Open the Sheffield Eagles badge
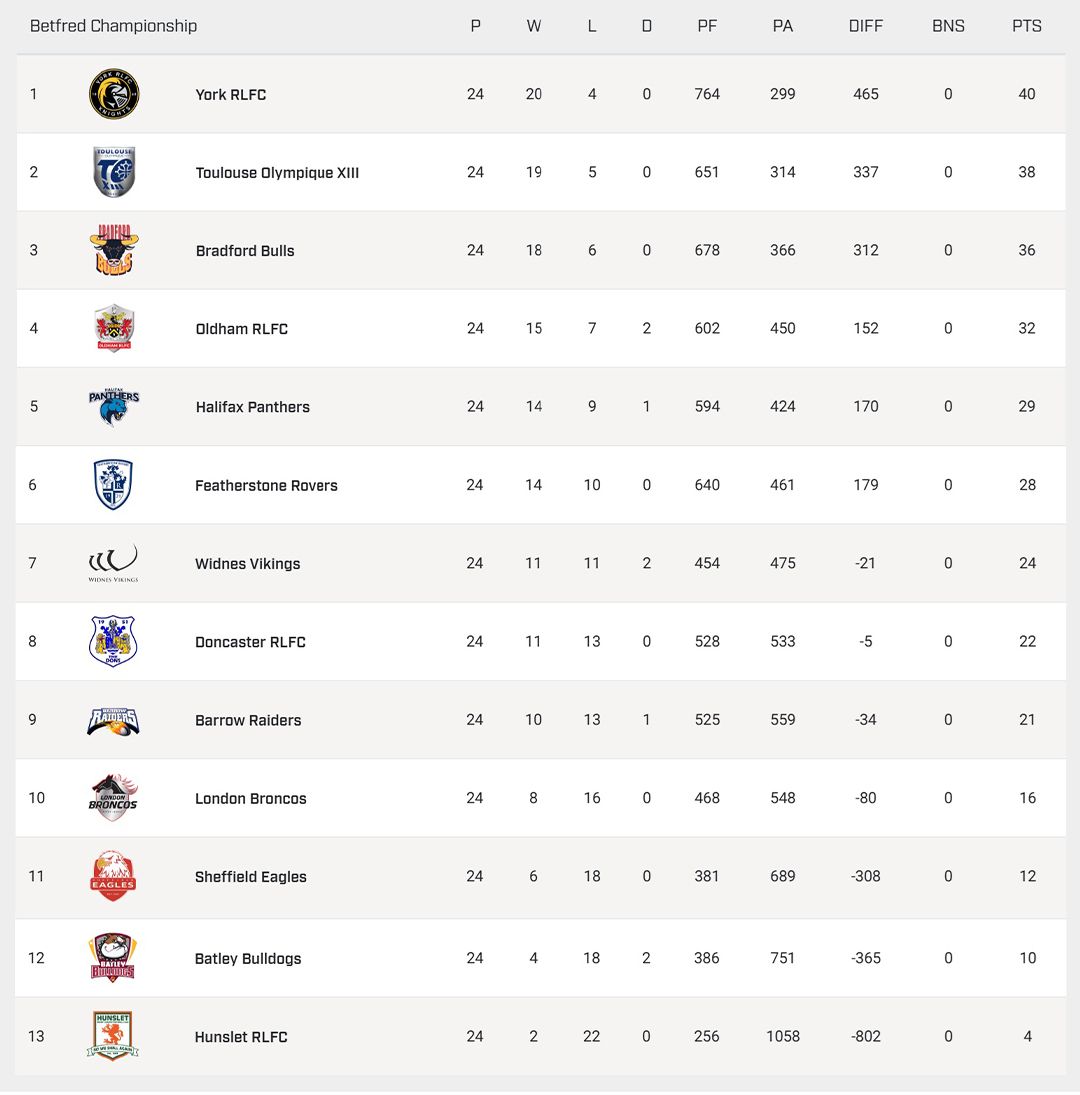1080x1095 pixels. click(113, 876)
